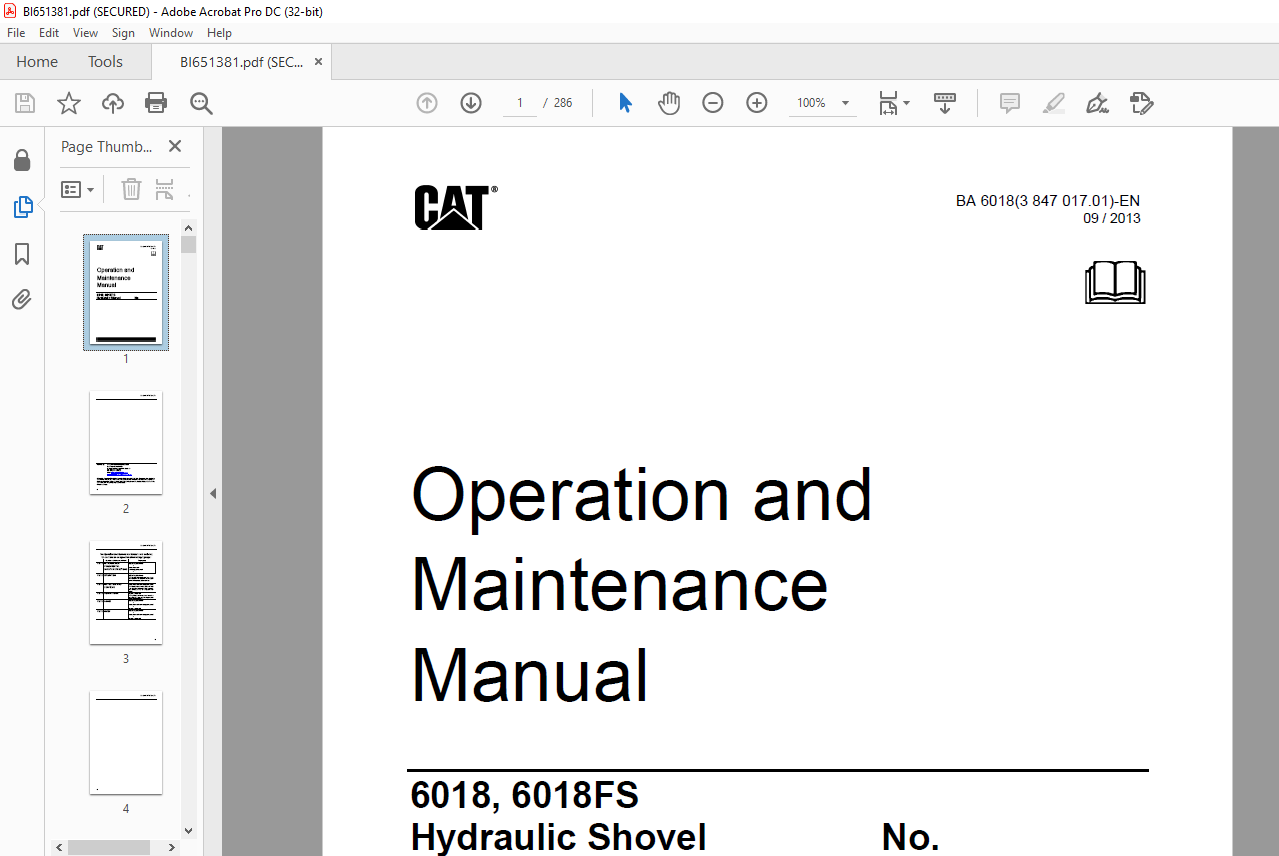The width and height of the screenshot is (1279, 856).
Task: Click the '6018, 6018FS' heading text
Action: [x=524, y=796]
